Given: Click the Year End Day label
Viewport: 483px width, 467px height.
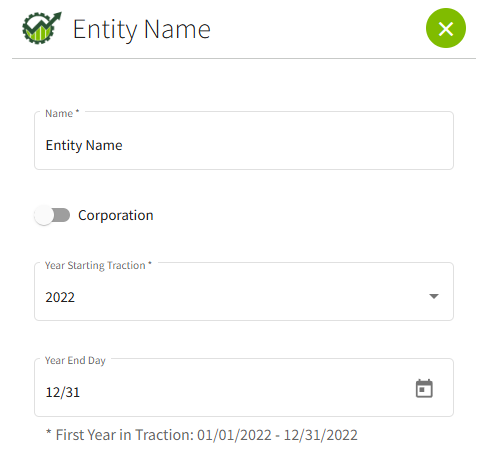Looking at the screenshot, I should (75, 360).
